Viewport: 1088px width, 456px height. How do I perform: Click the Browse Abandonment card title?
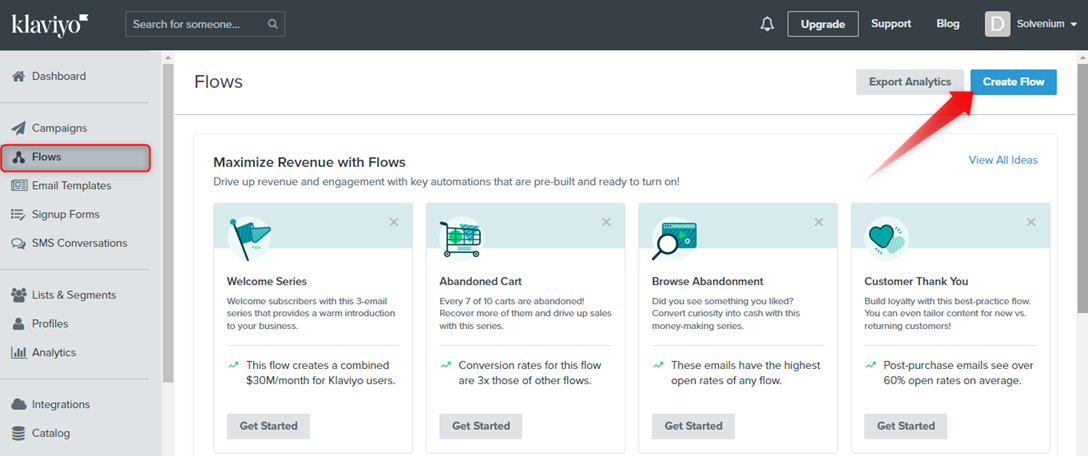(x=708, y=282)
